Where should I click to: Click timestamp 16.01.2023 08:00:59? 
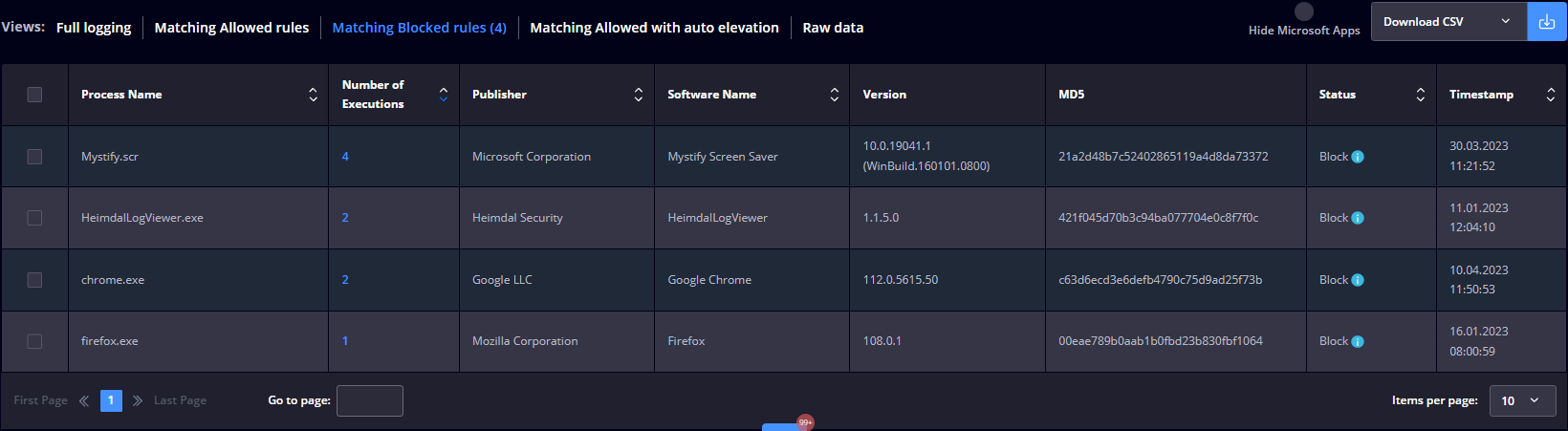click(x=1479, y=341)
